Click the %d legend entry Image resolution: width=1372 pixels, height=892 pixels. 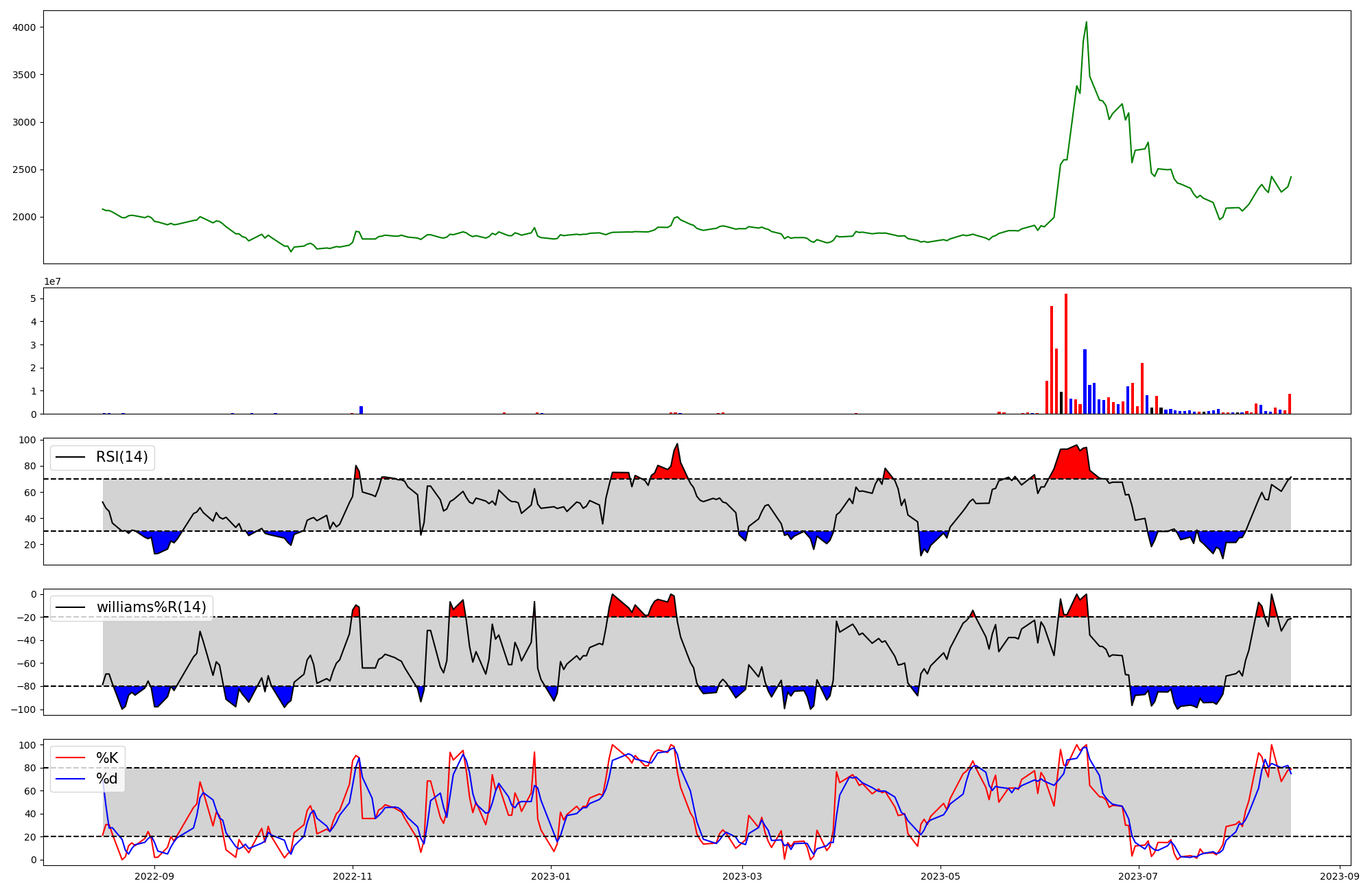coord(106,779)
